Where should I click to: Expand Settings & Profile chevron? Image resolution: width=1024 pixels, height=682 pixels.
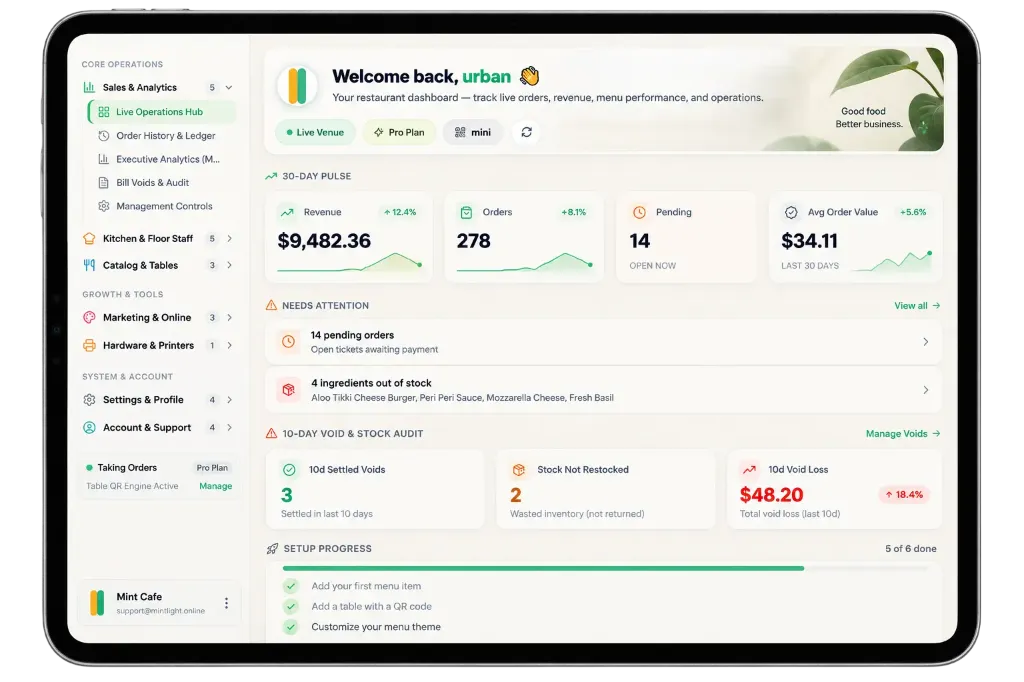229,400
